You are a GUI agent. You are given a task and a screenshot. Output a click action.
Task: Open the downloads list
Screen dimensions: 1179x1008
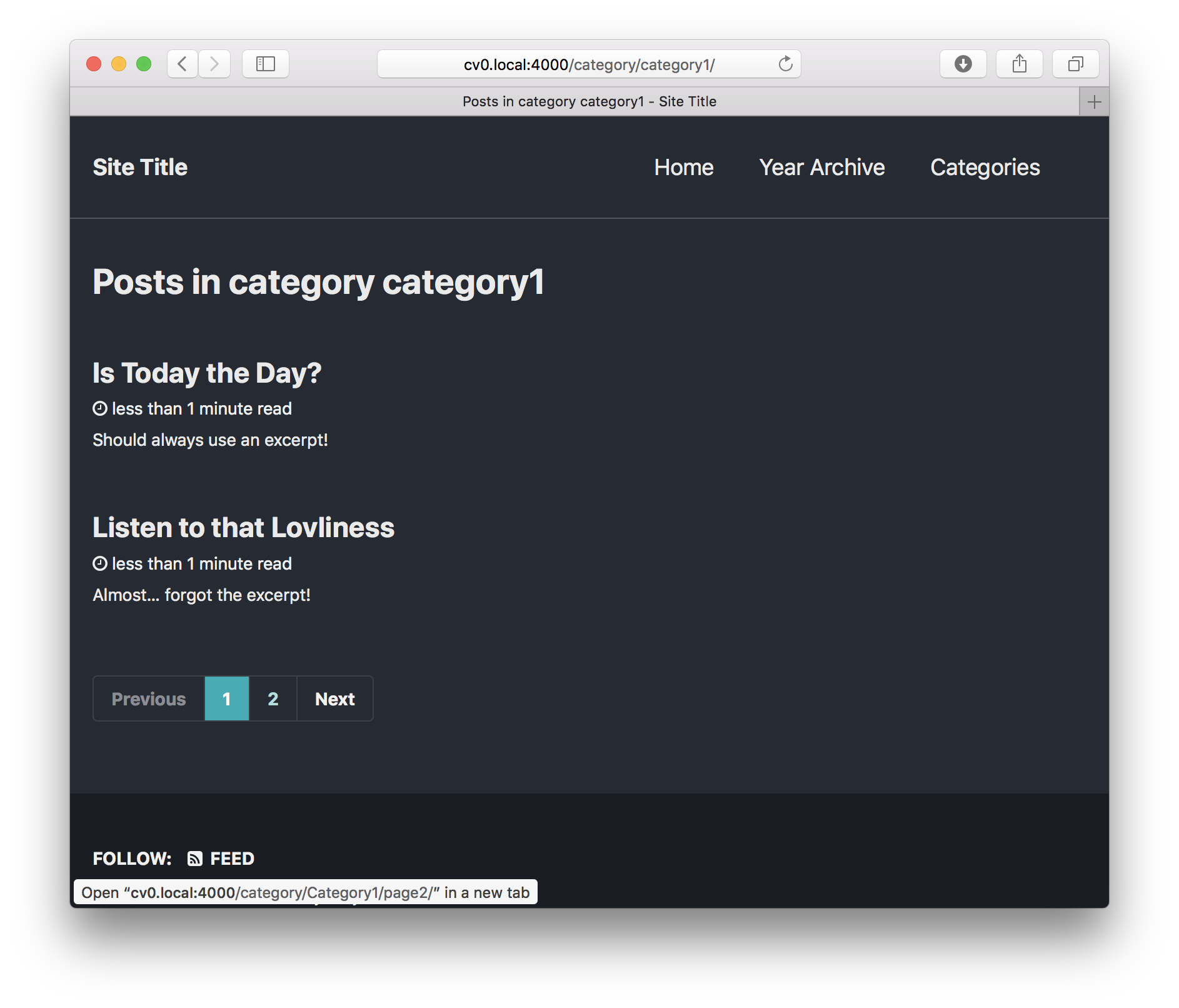963,64
